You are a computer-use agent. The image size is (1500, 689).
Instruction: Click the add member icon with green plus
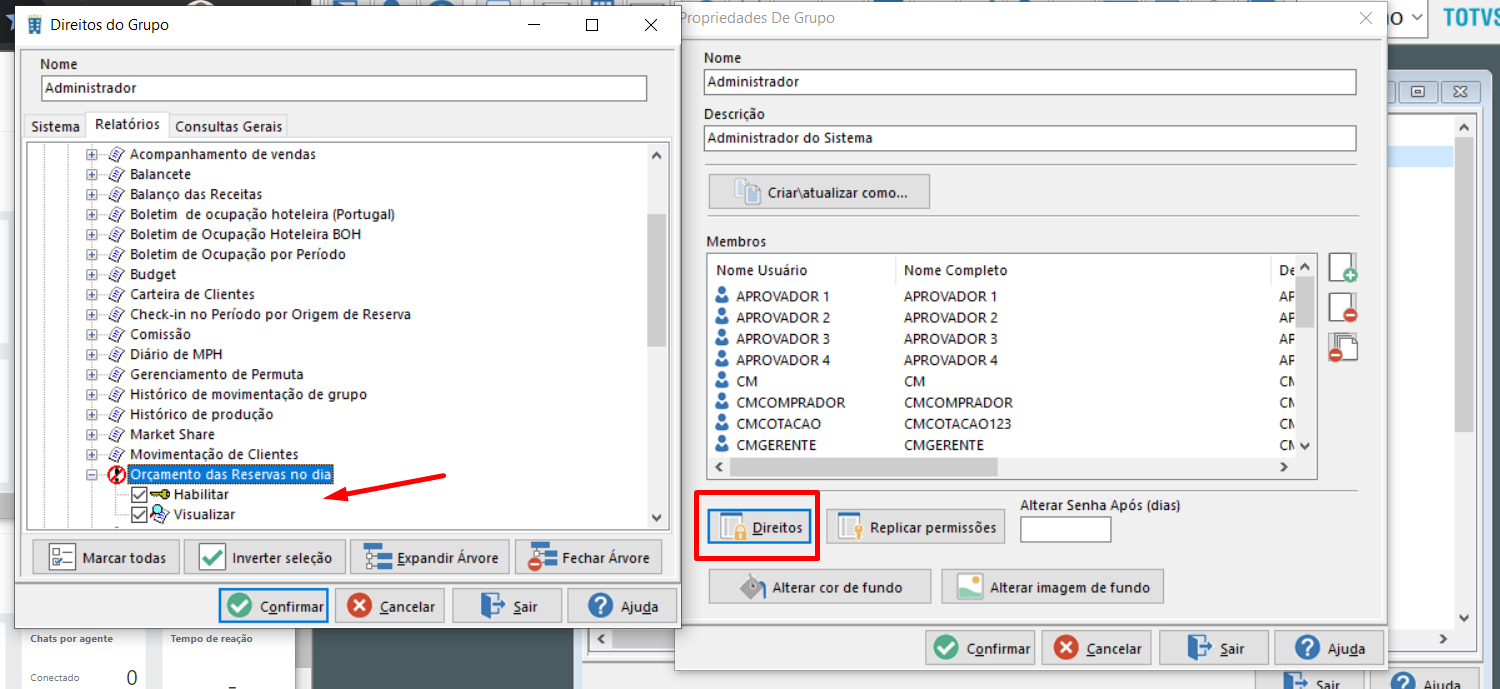pyautogui.click(x=1342, y=268)
